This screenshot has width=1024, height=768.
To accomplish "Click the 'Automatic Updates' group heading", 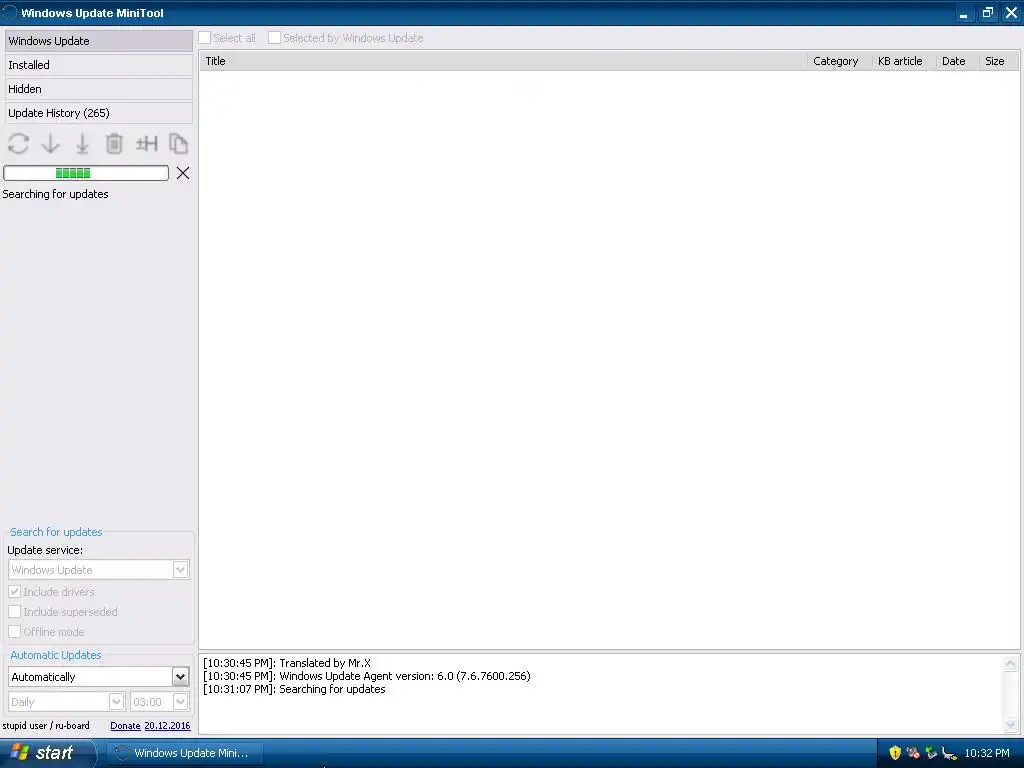I will coord(56,655).
